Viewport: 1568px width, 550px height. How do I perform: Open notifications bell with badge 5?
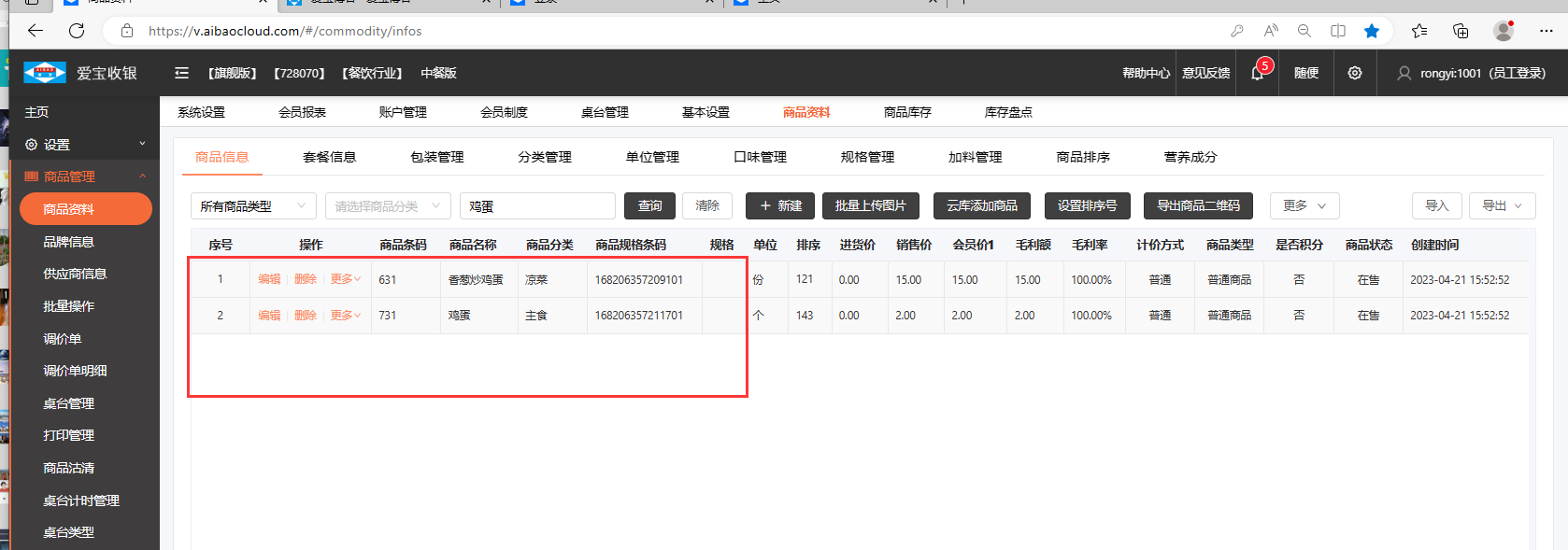click(1258, 72)
